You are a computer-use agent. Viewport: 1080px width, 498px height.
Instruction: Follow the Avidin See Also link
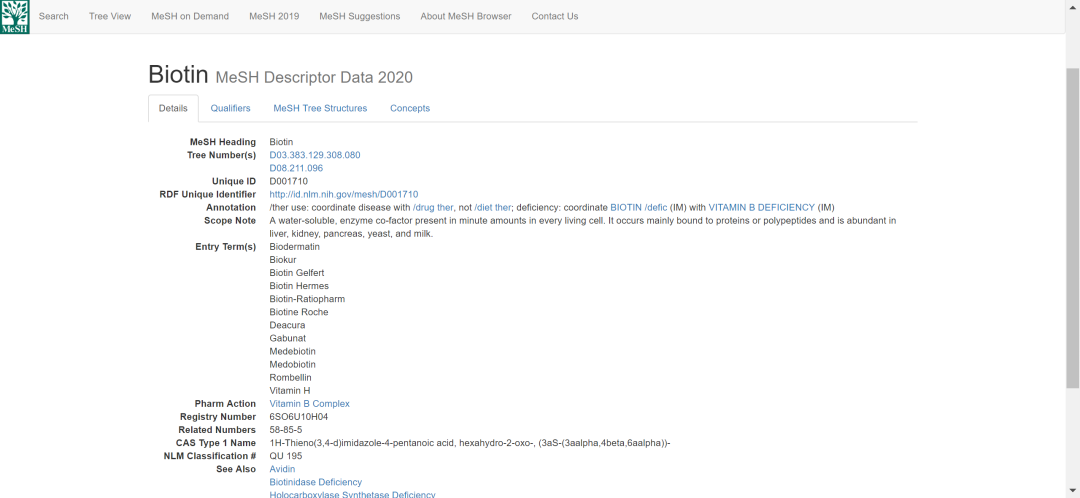coord(282,469)
